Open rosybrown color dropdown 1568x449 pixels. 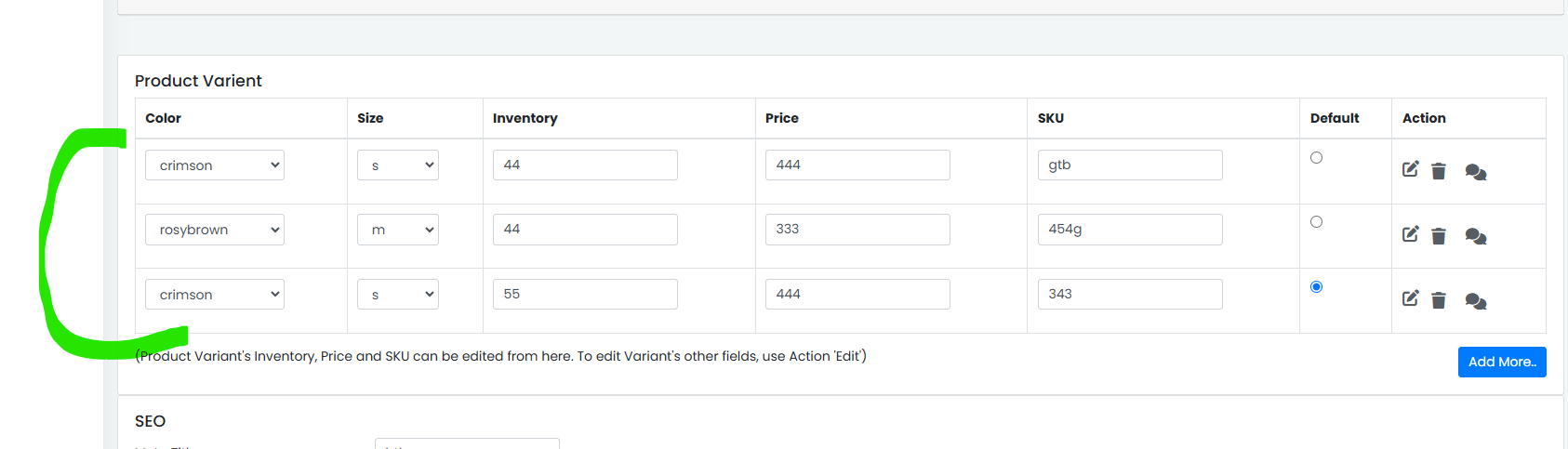(215, 230)
